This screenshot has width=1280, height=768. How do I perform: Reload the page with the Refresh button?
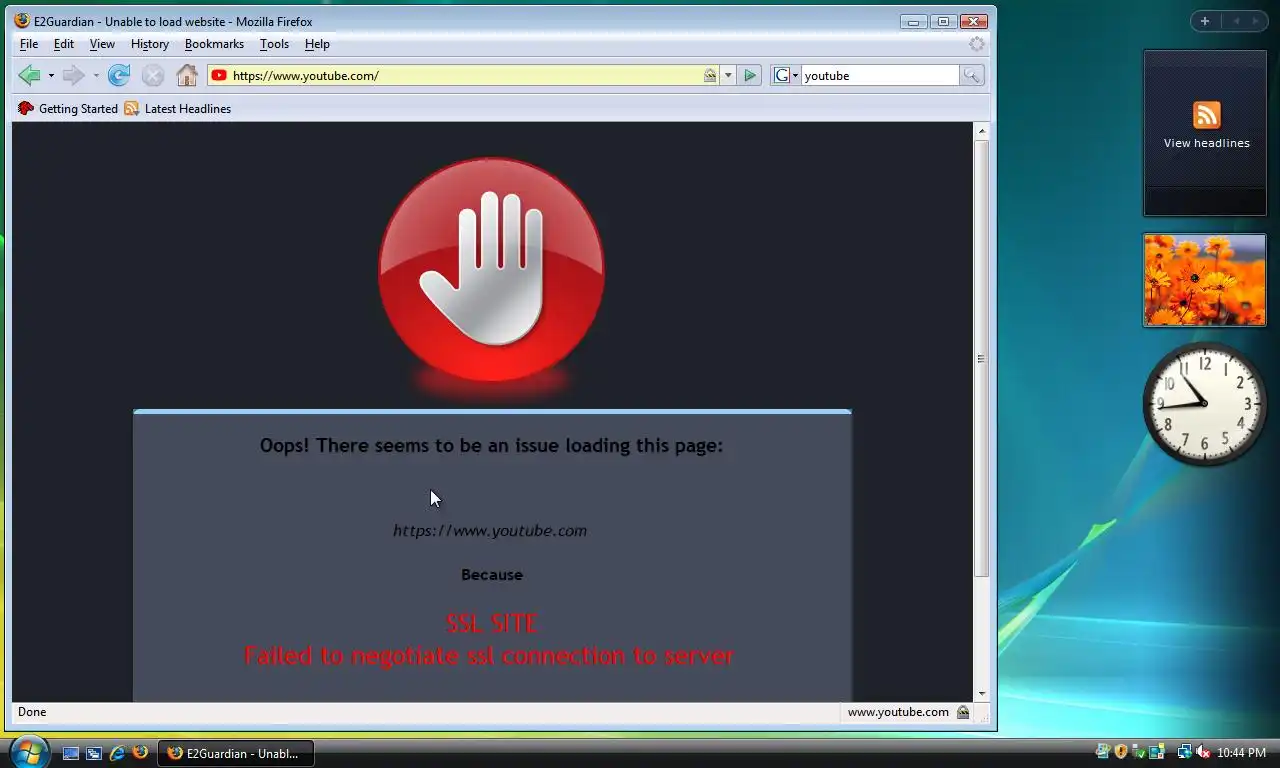click(119, 75)
